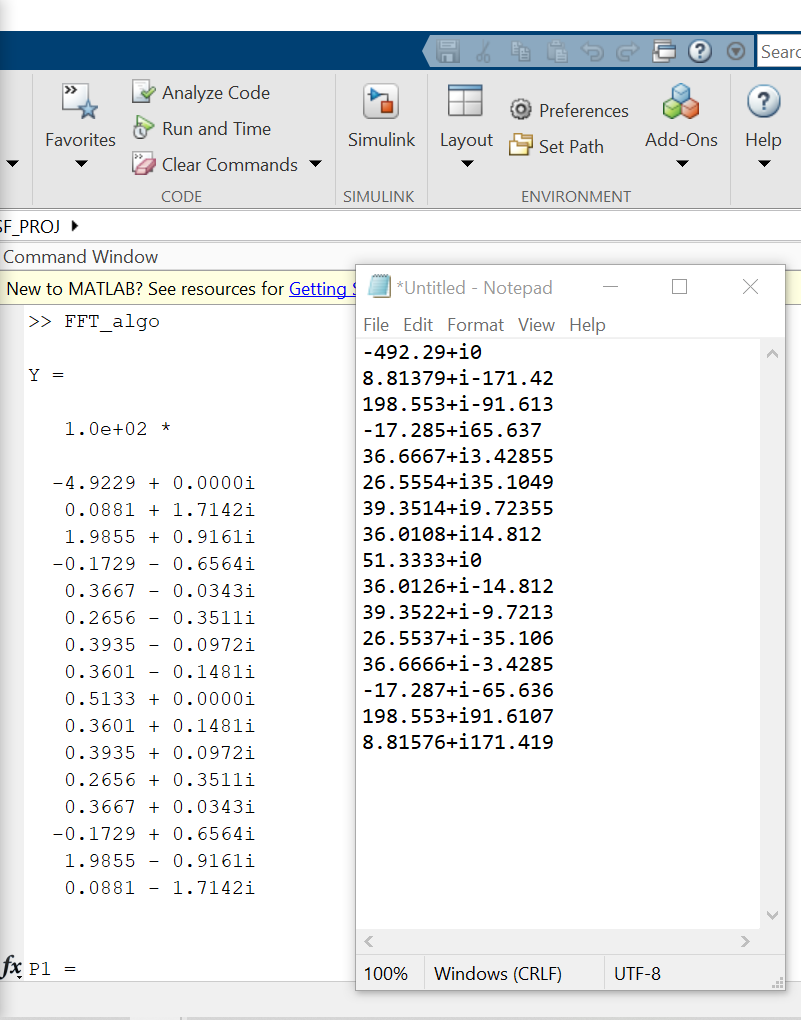Open MATLAB Preferences gear

pos(520,110)
